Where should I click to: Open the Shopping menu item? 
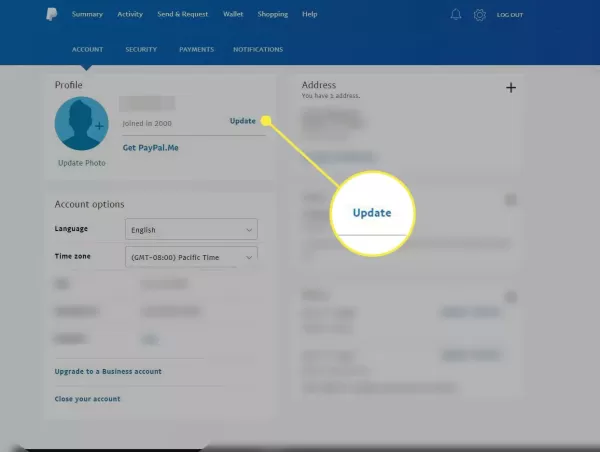(272, 14)
